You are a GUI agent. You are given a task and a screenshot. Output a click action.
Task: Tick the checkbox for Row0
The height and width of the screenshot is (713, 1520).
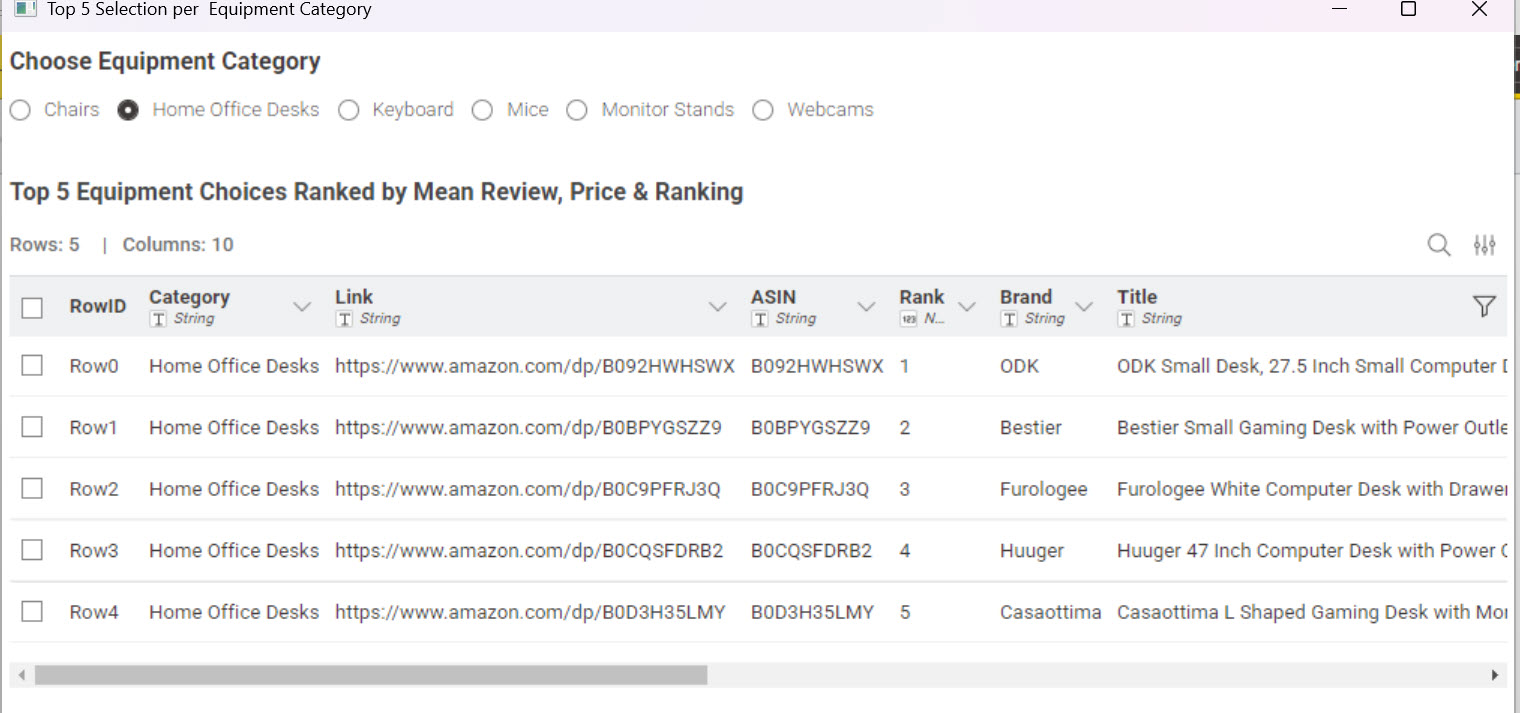tap(32, 366)
